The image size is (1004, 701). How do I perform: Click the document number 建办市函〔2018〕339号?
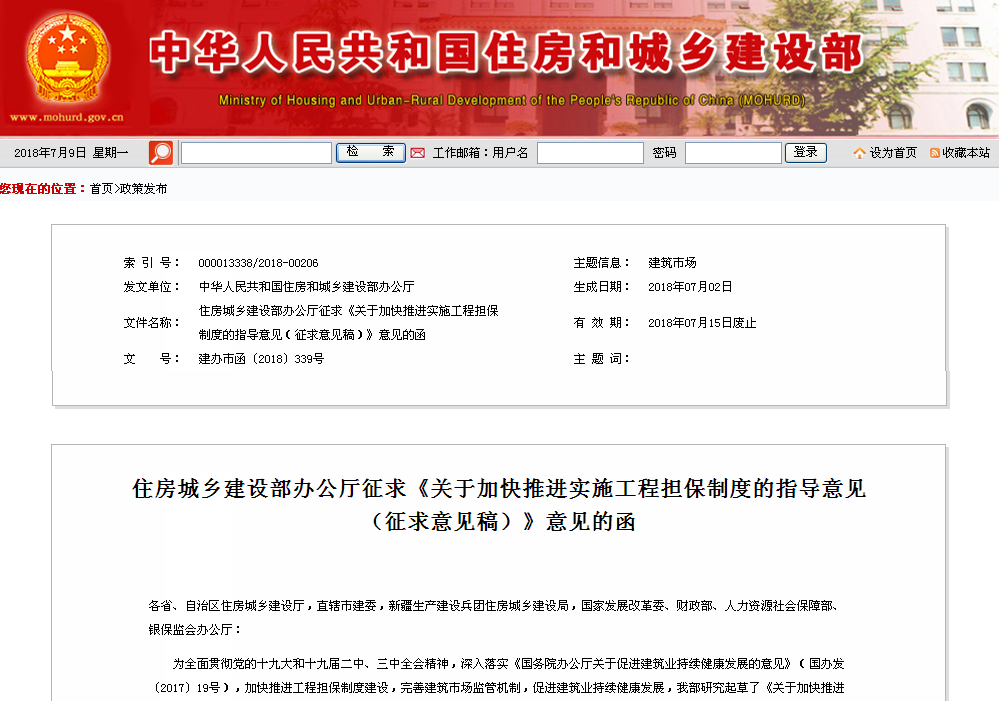point(261,358)
